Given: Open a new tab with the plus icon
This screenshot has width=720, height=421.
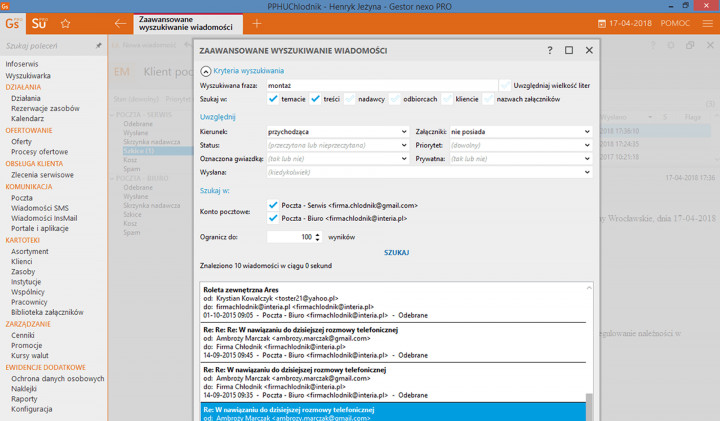Looking at the screenshot, I should click(257, 22).
